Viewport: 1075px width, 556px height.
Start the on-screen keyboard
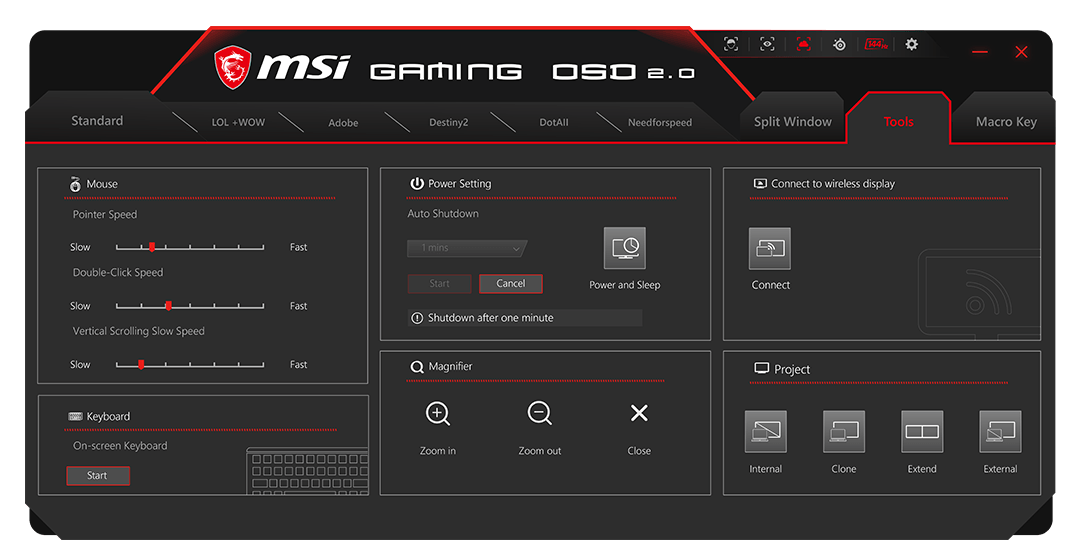[98, 476]
